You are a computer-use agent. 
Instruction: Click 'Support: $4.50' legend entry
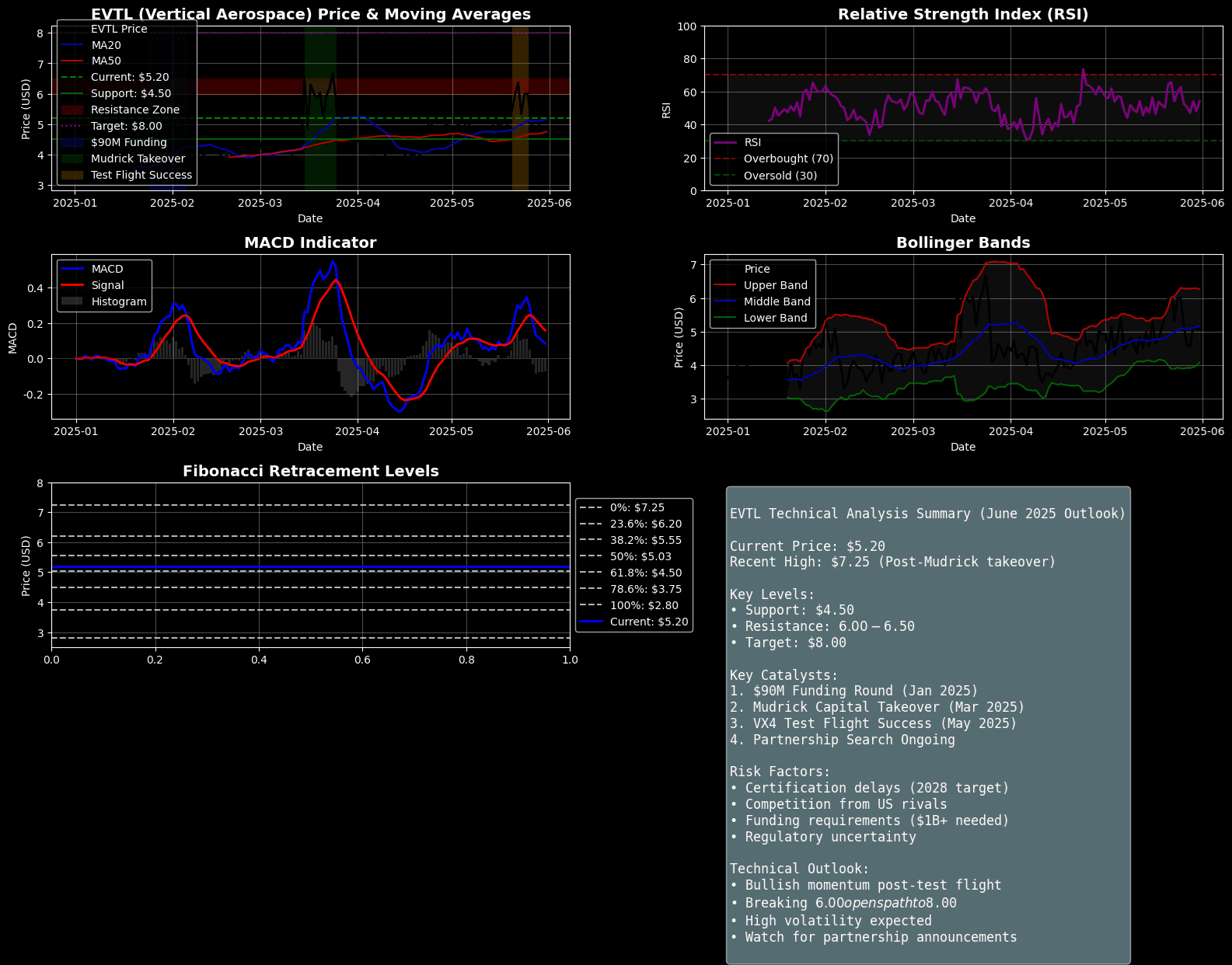click(116, 94)
